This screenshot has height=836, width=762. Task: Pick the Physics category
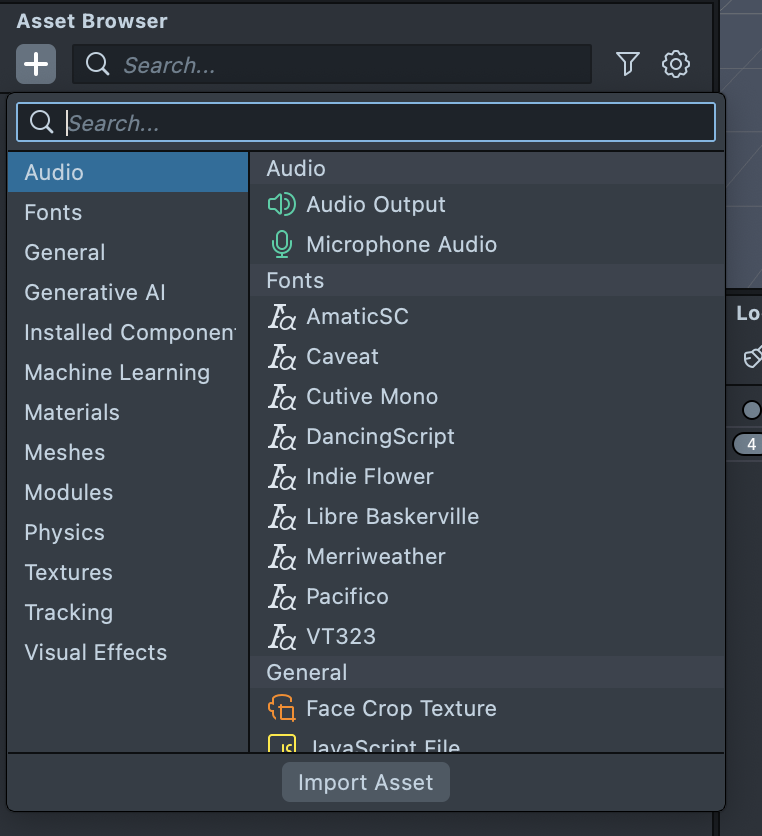(64, 533)
